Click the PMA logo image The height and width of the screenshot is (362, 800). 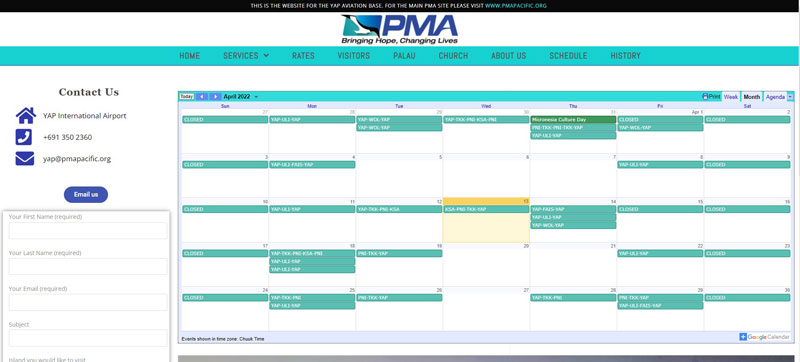pos(399,29)
